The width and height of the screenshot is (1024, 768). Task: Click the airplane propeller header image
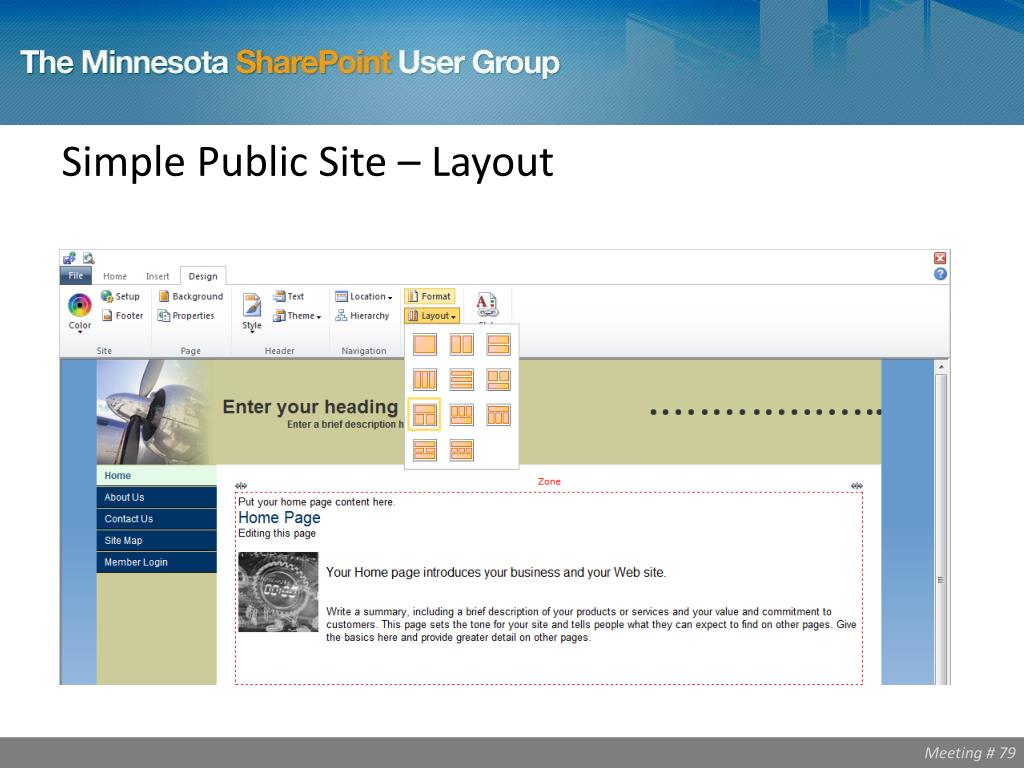click(154, 412)
